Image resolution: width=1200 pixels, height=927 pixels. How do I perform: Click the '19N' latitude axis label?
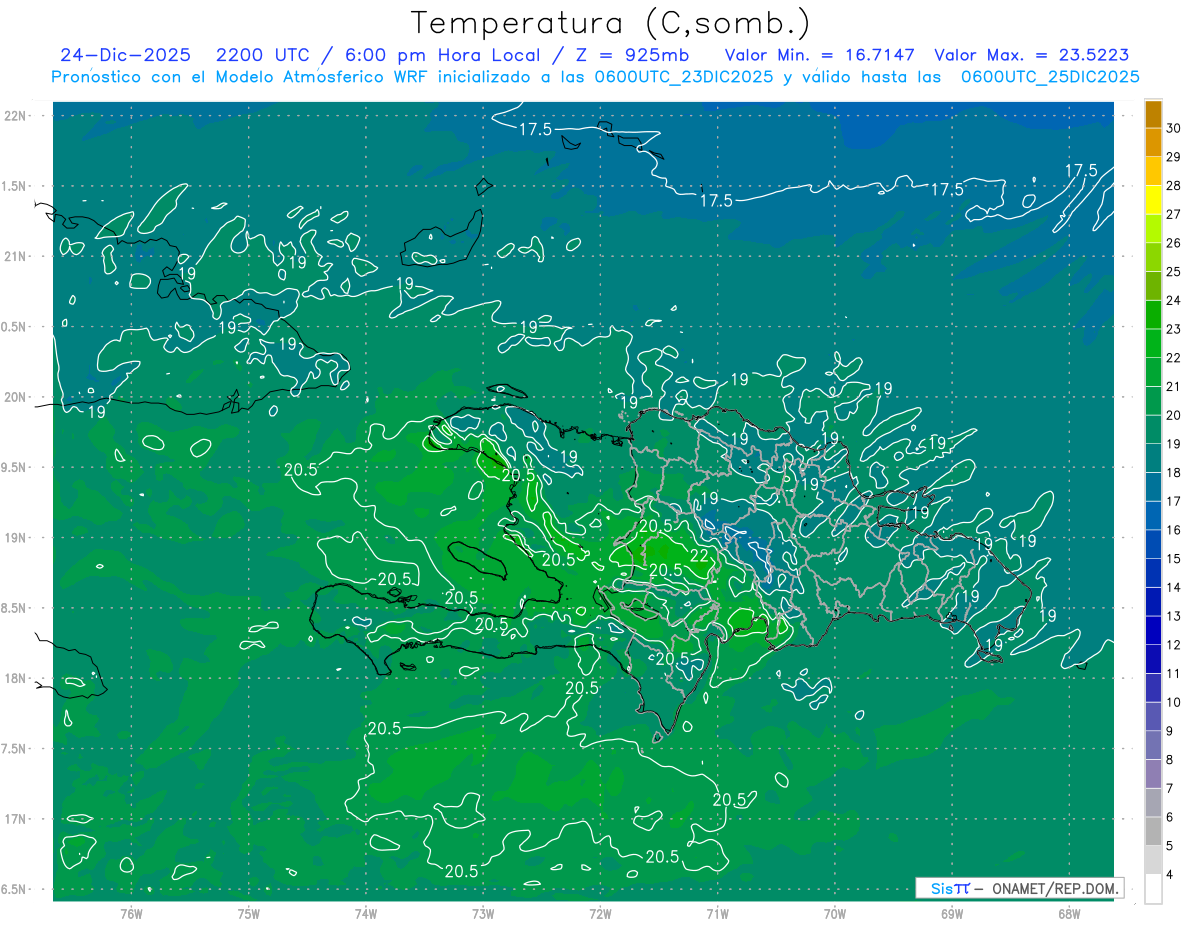point(15,537)
